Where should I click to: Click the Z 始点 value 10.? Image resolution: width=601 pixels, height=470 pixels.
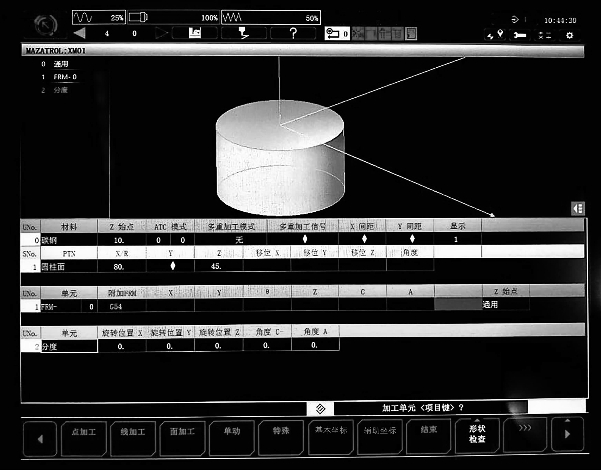pyautogui.click(x=122, y=240)
